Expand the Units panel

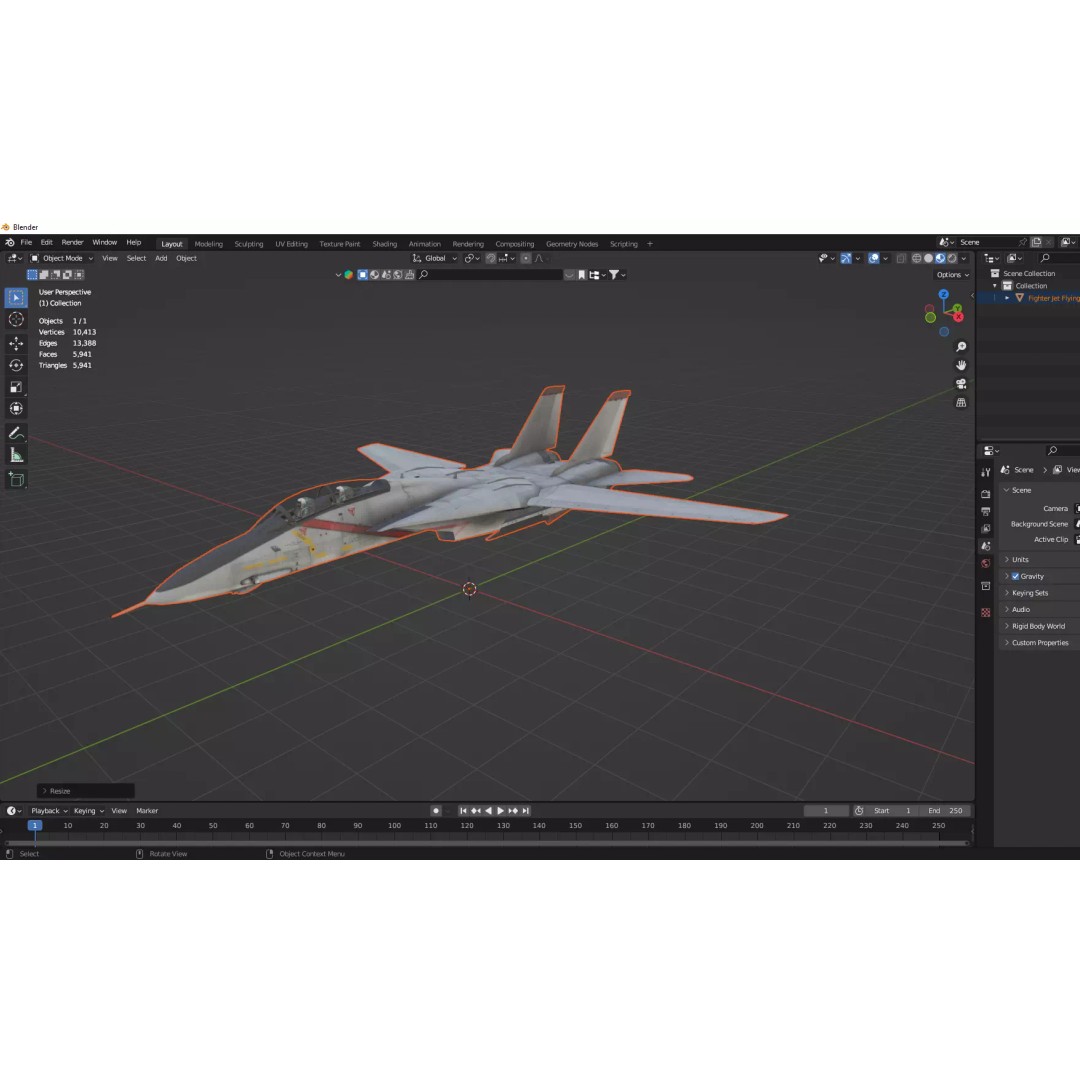pyautogui.click(x=1020, y=560)
